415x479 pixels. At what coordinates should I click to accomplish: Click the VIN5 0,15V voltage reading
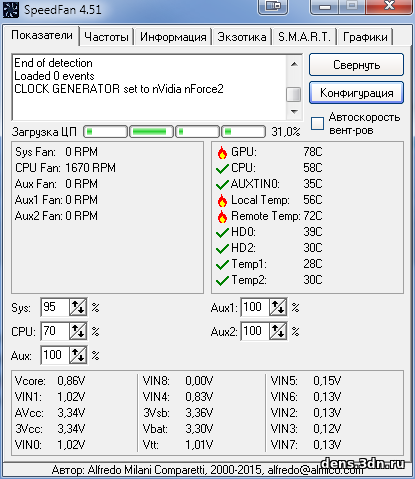click(306, 381)
